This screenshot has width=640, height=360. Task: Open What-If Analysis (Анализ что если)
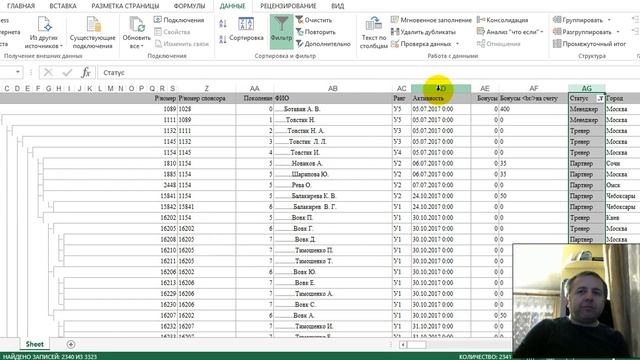[508, 32]
